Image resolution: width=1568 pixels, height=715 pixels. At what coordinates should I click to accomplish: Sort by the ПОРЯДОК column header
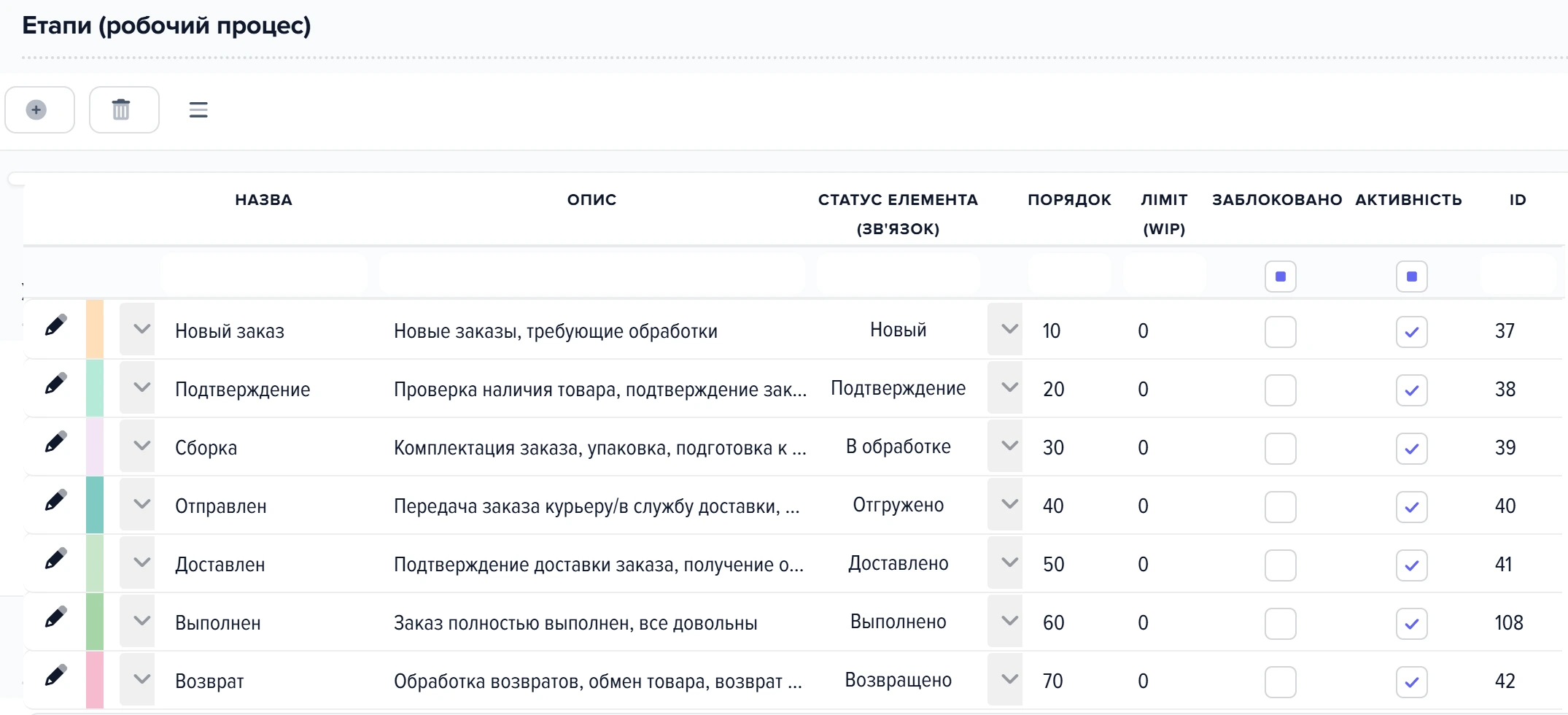pos(1069,200)
